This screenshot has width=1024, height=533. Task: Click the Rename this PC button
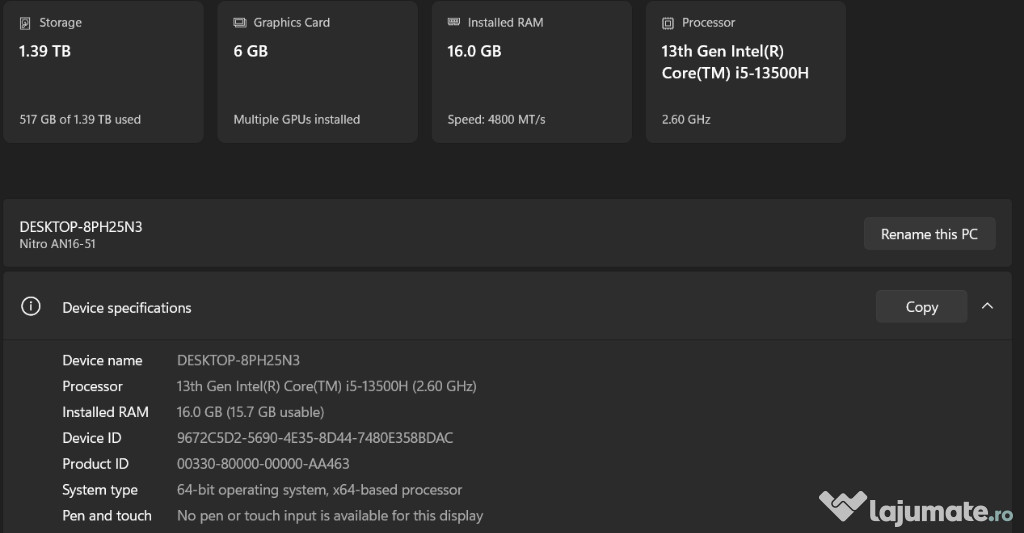point(929,234)
